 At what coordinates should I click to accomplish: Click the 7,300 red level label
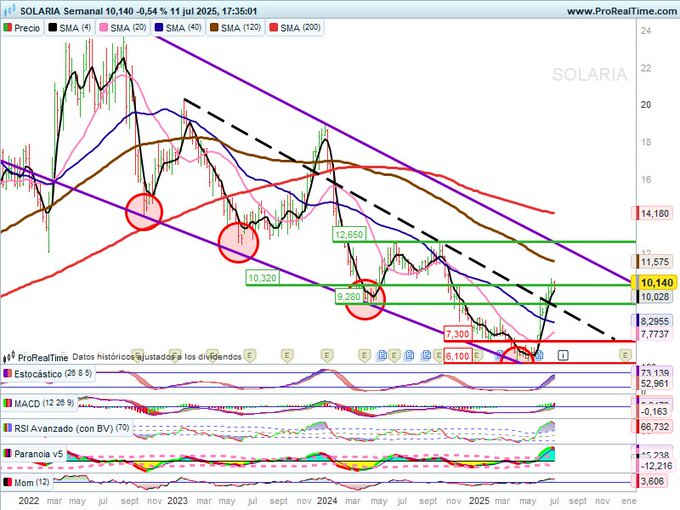tap(458, 334)
